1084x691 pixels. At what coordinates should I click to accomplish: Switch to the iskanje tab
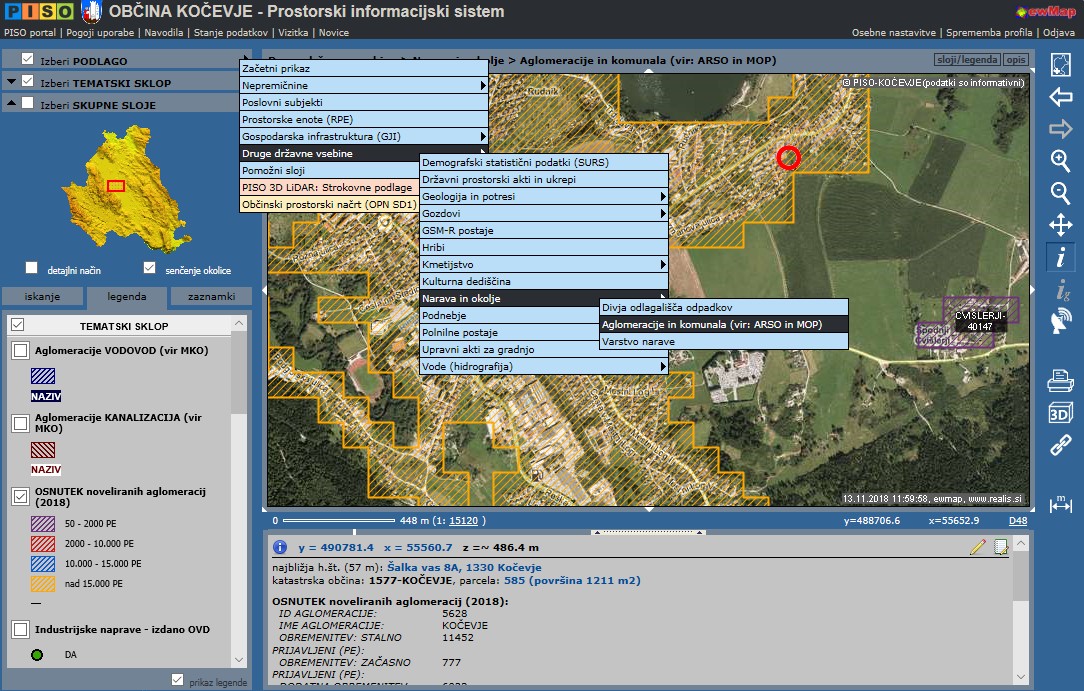[x=42, y=296]
